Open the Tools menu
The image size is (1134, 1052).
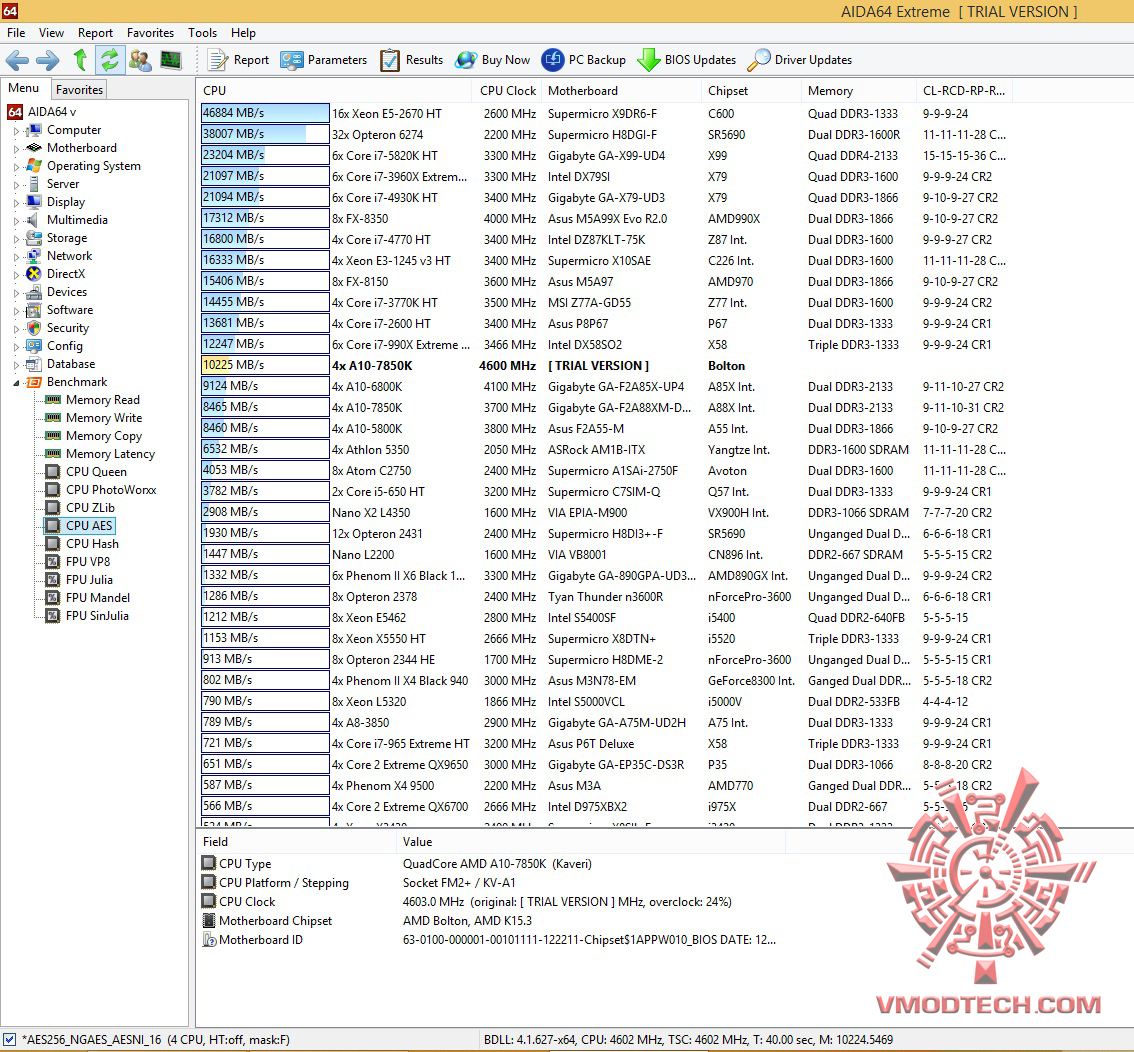202,33
